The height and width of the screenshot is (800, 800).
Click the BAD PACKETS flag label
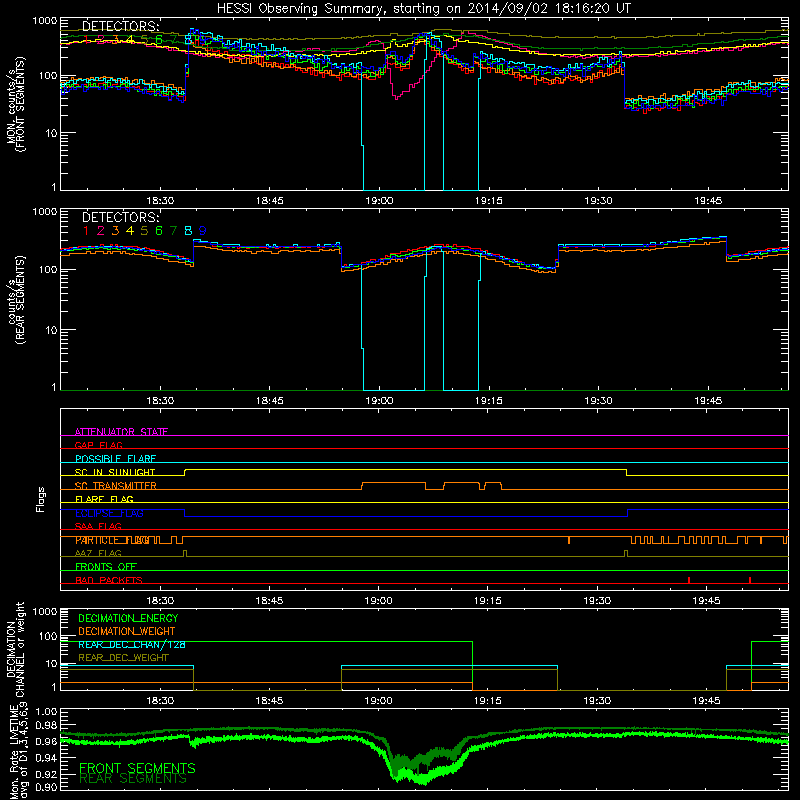tap(109, 580)
